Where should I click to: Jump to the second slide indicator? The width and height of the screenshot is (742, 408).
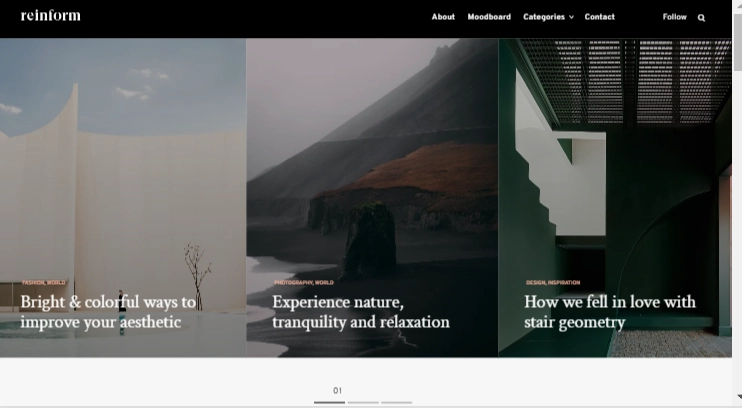click(363, 402)
